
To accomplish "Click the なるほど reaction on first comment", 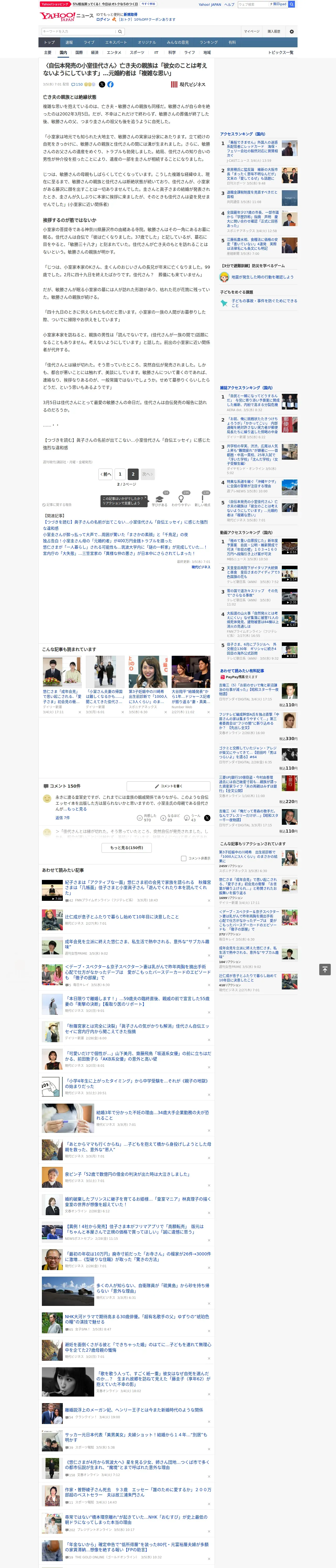I will (x=171, y=818).
